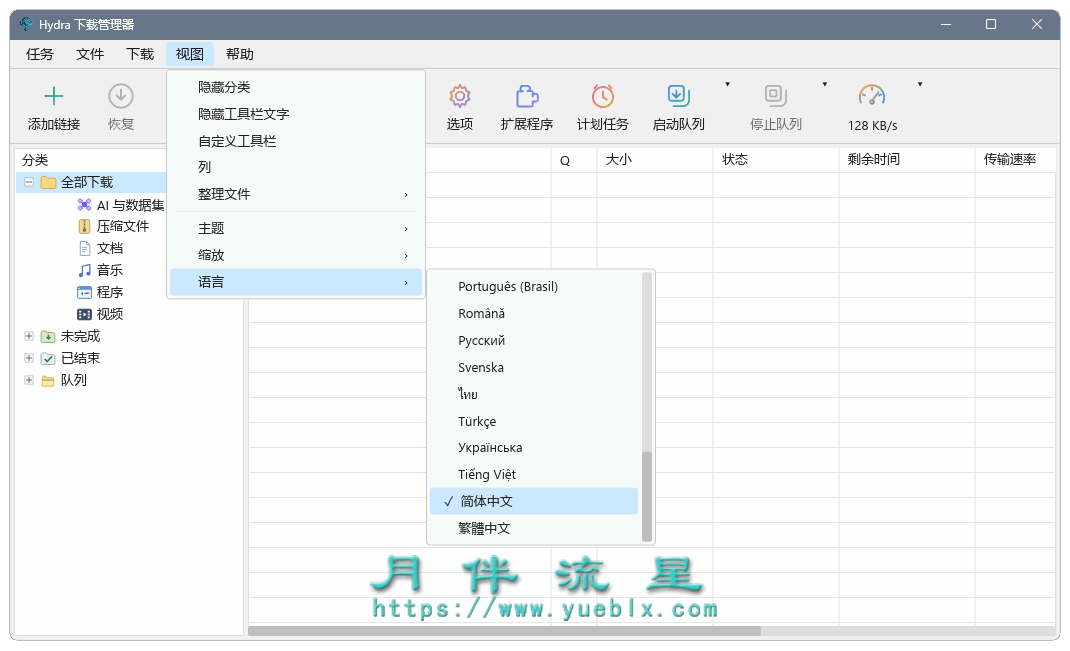Image resolution: width=1070 pixels, height=651 pixels.
Task: Expand the 已结束 tree node
Action: [29, 358]
